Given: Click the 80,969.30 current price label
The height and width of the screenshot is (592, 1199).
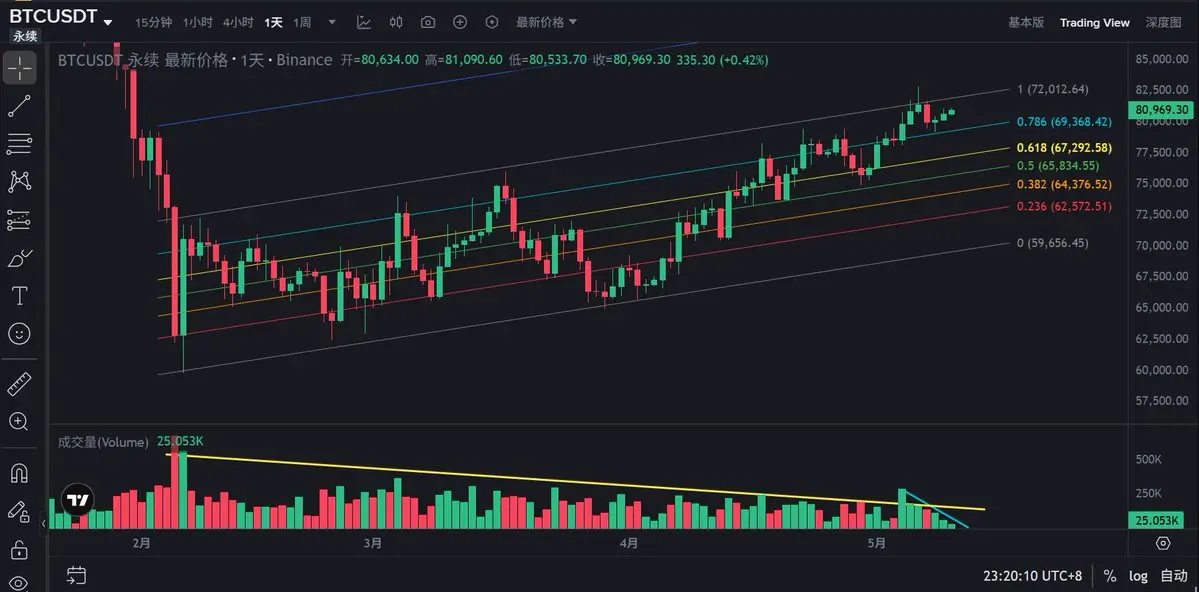Looking at the screenshot, I should tap(1161, 109).
